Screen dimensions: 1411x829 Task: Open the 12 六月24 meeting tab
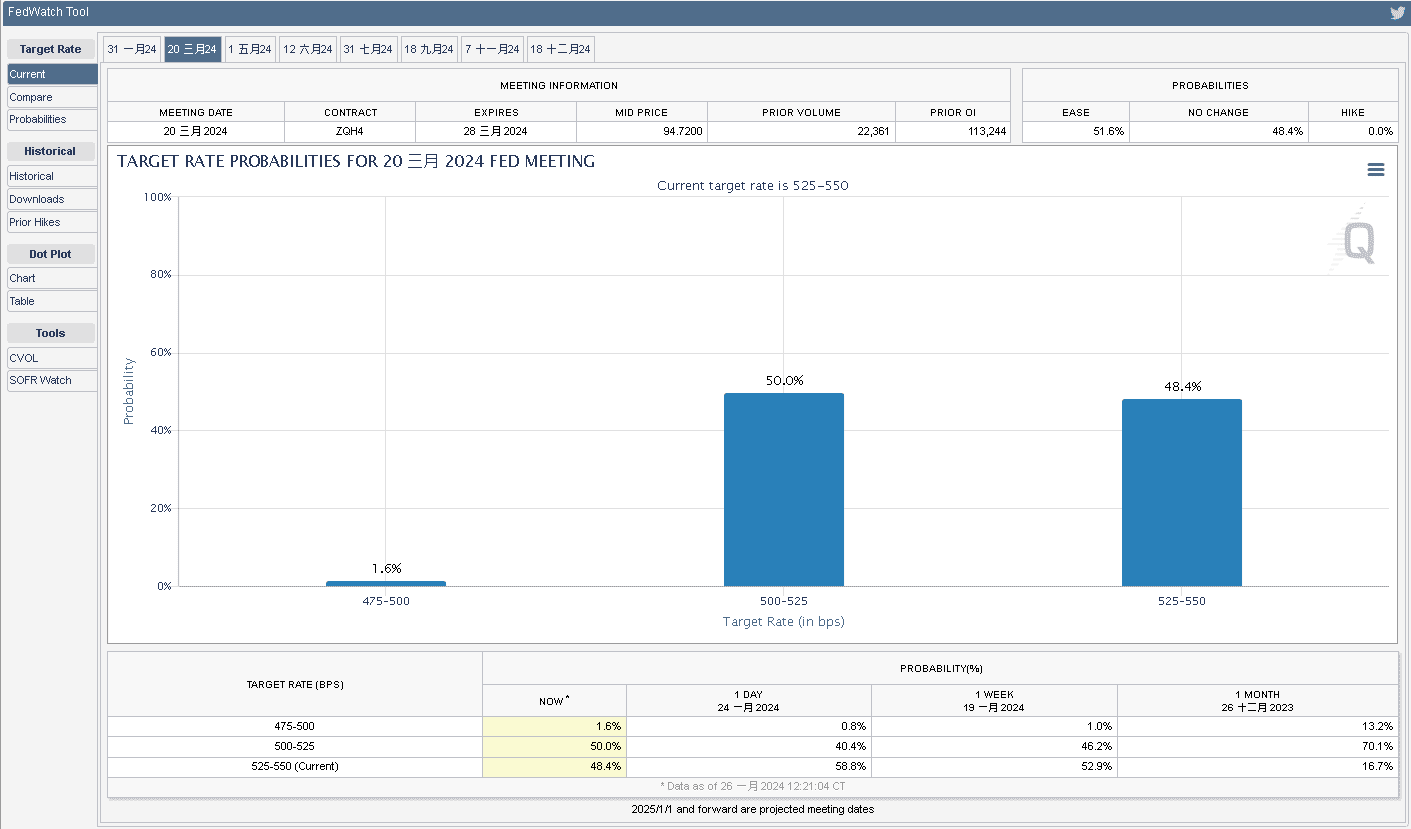pyautogui.click(x=307, y=49)
